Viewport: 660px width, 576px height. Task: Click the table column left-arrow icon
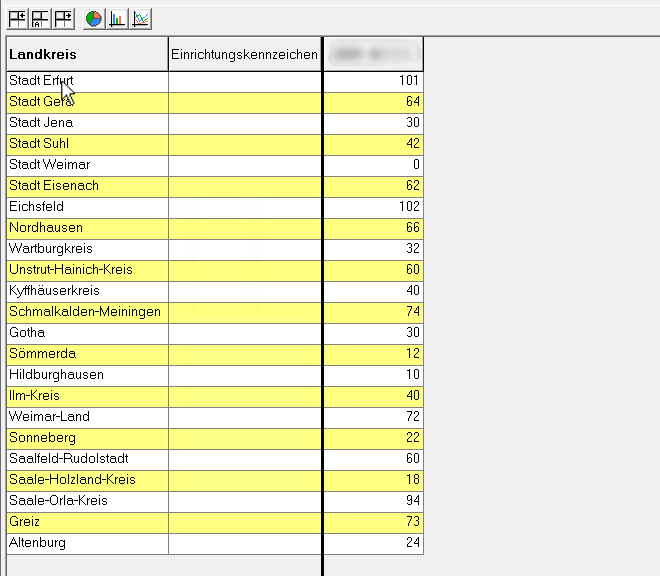click(x=17, y=18)
